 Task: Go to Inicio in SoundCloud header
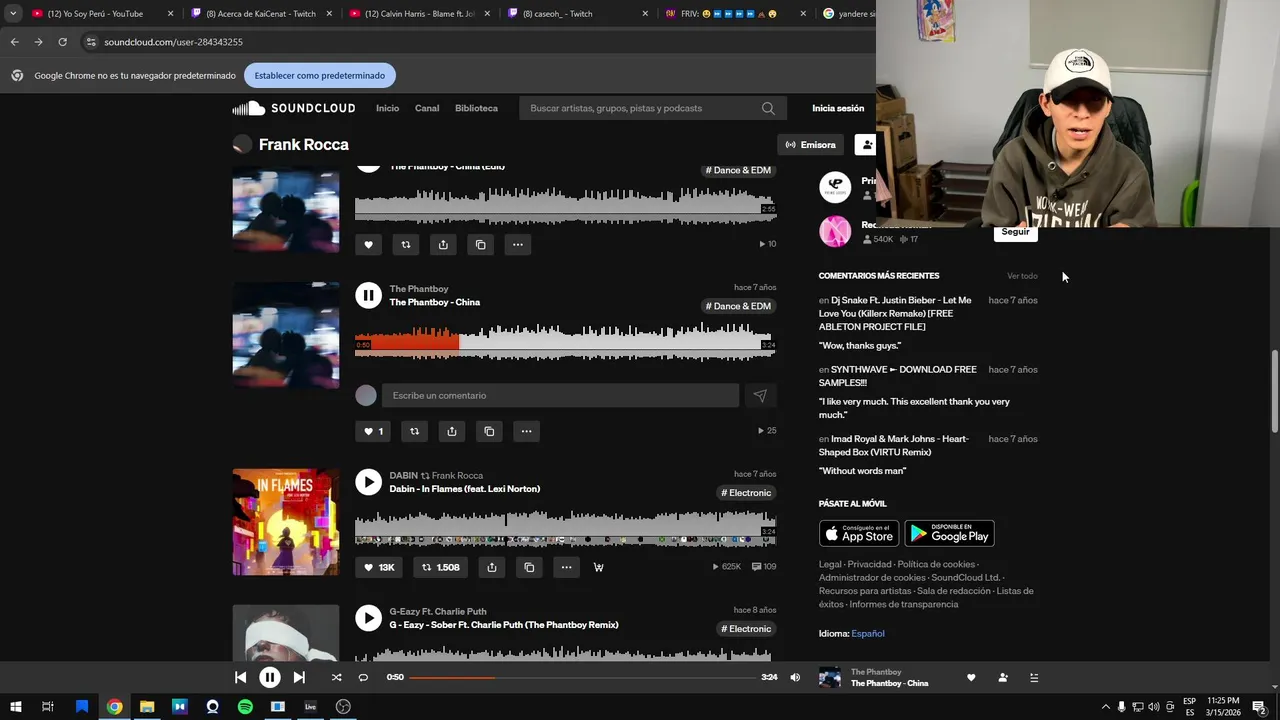tap(387, 108)
